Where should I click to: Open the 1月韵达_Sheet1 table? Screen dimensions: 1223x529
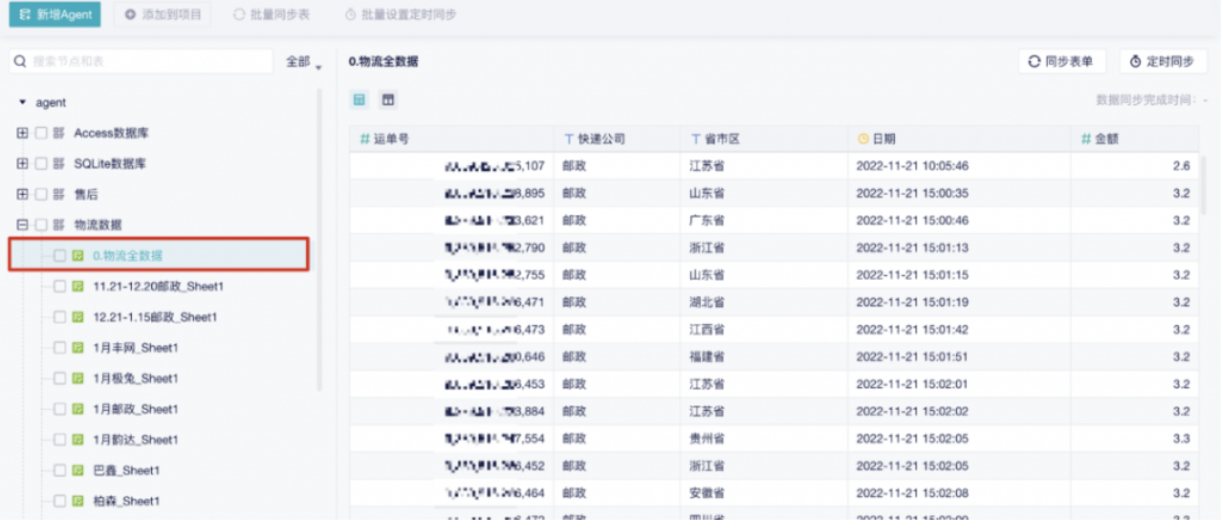tap(135, 440)
